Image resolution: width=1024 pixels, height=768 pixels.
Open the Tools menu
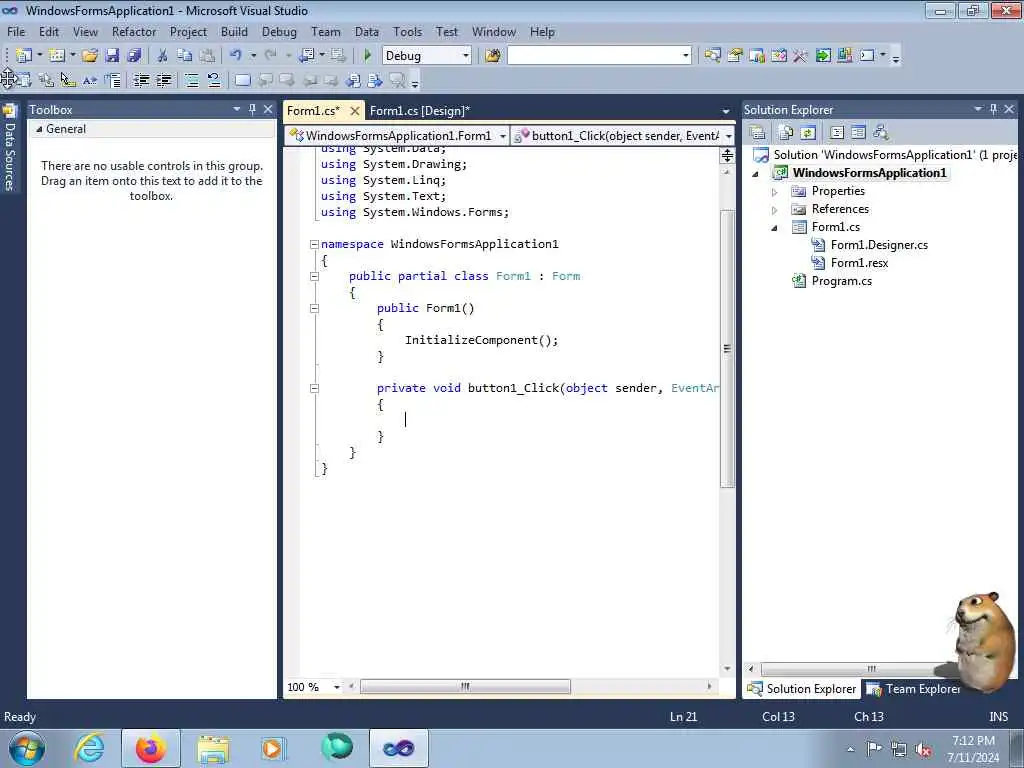coord(408,31)
